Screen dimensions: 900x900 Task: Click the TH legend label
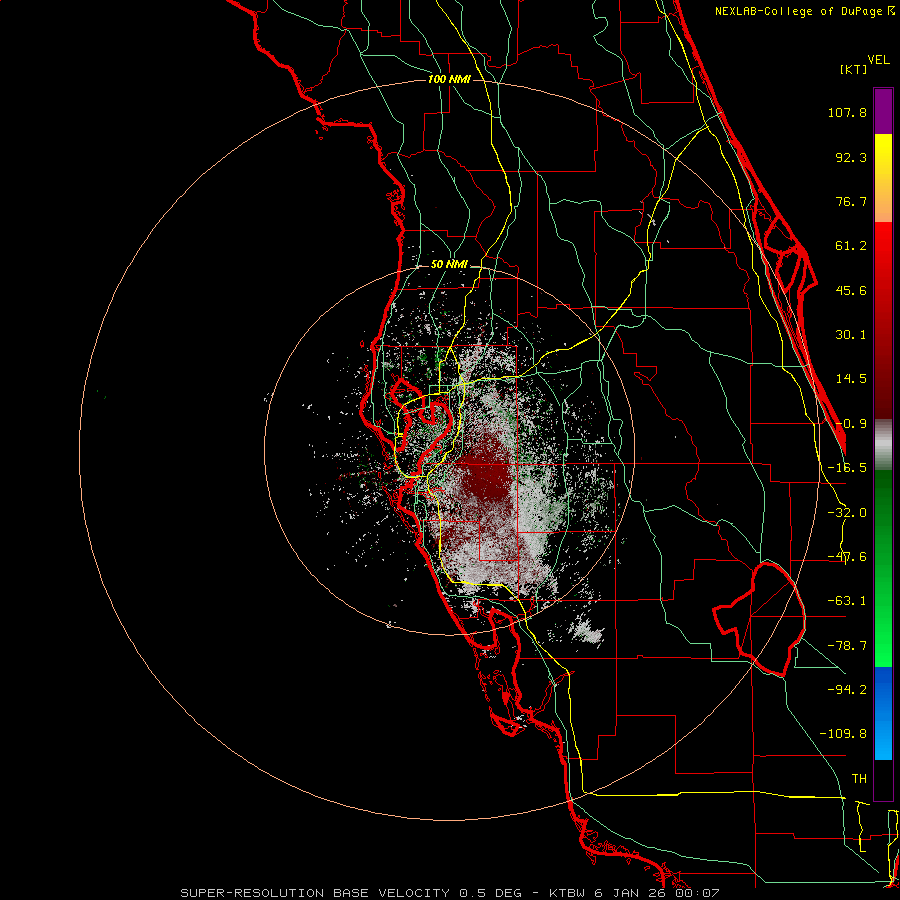tap(859, 779)
